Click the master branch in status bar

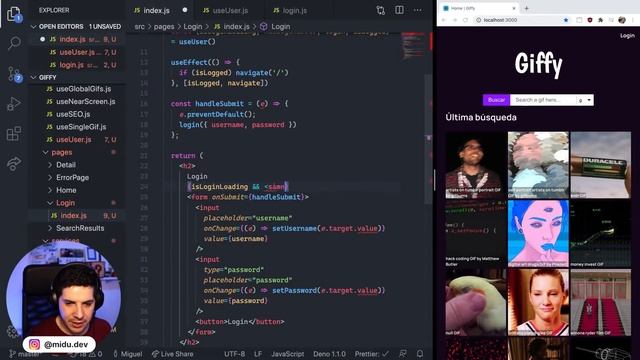(x=24, y=353)
